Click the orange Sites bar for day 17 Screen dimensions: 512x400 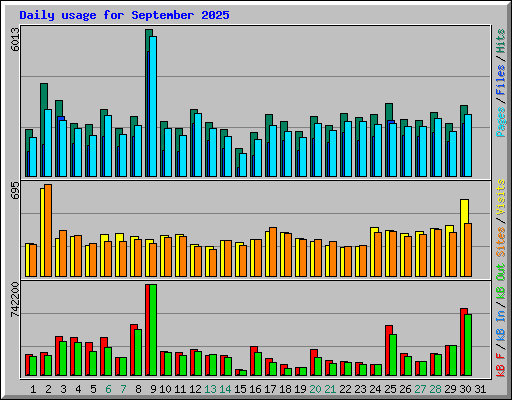273,252
